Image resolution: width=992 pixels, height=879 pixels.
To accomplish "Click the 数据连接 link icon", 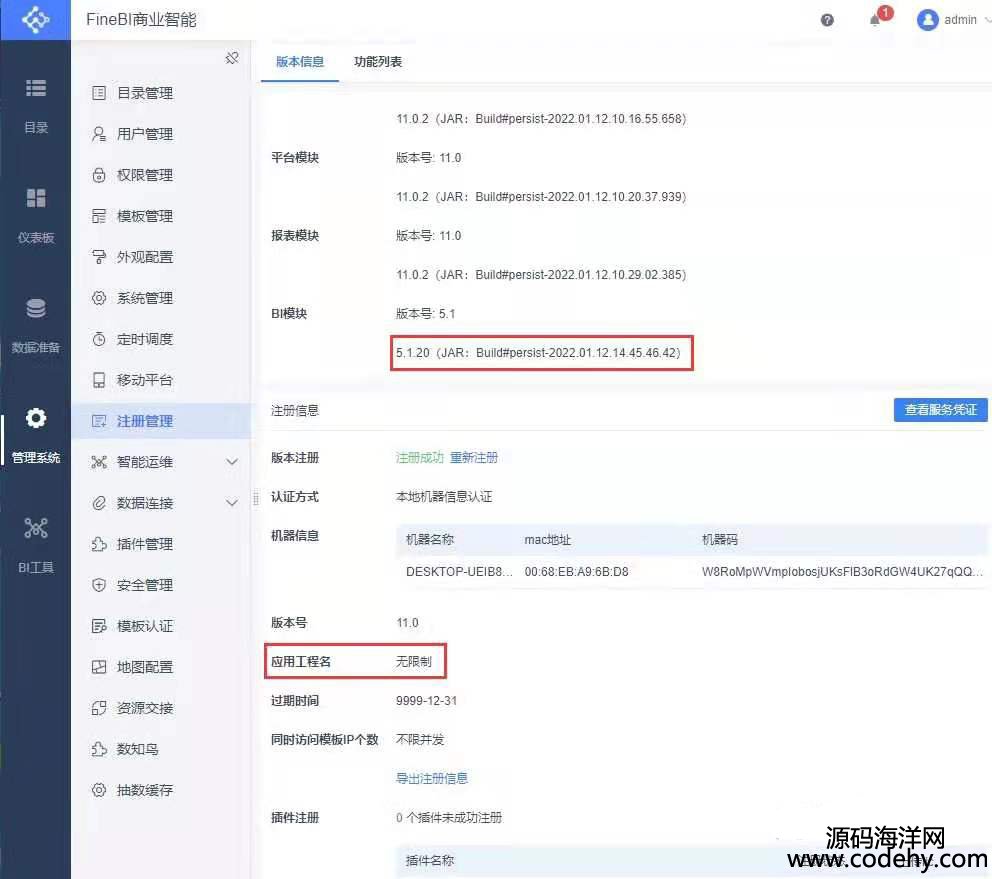I will (99, 503).
